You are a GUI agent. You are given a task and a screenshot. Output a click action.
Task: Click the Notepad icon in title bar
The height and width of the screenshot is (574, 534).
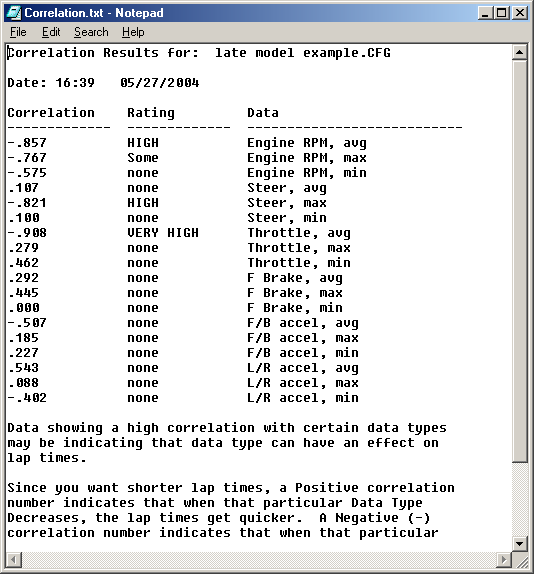[14, 13]
